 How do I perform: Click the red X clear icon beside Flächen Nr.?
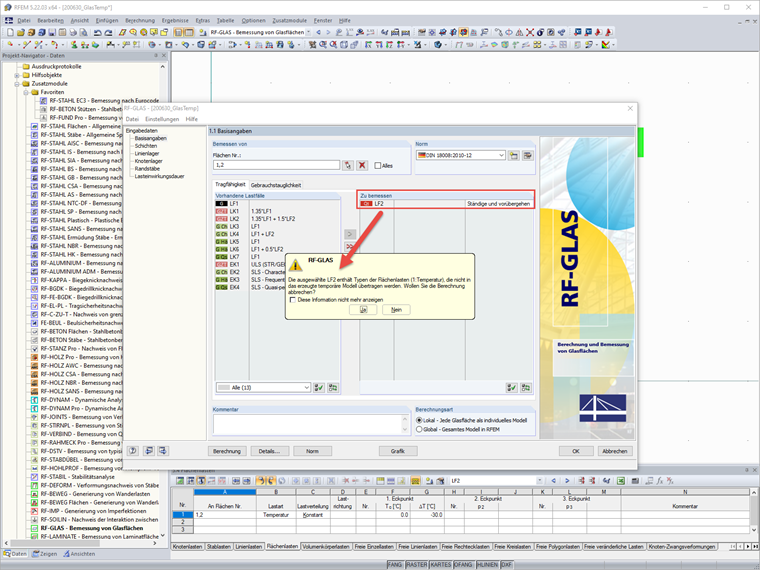pos(362,165)
